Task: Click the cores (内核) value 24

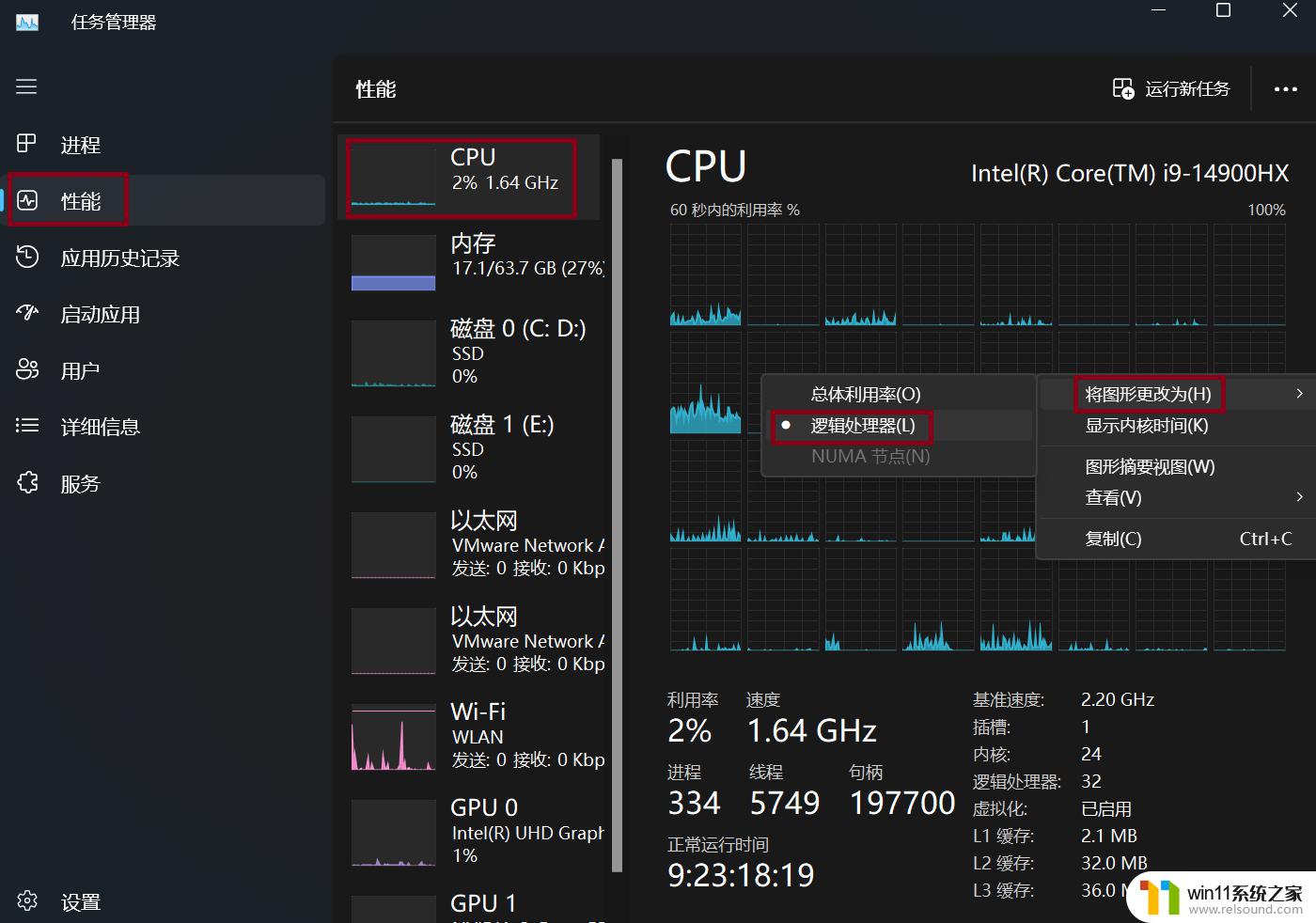Action: pos(1091,754)
